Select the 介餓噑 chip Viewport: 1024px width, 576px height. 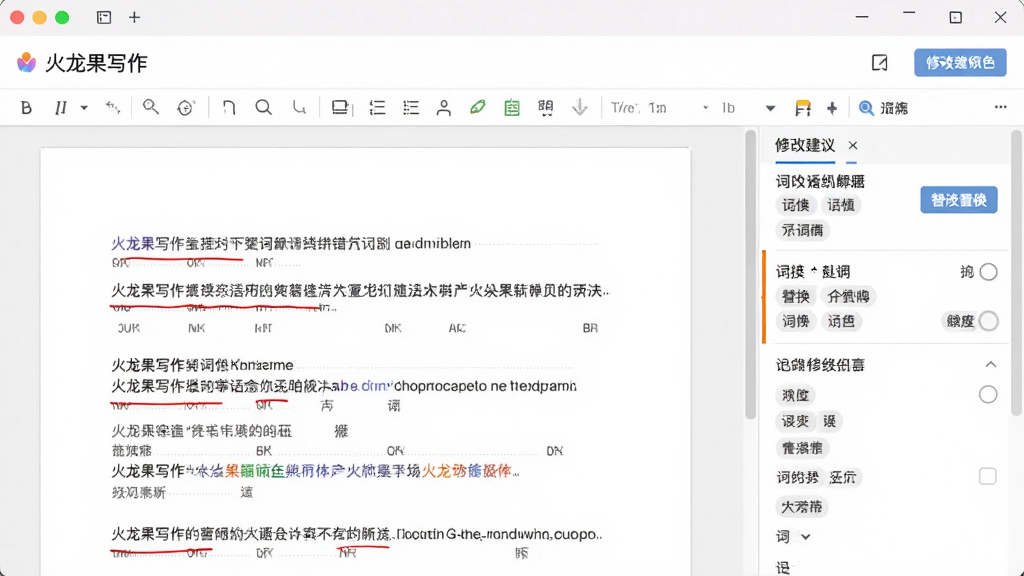[x=848, y=296]
